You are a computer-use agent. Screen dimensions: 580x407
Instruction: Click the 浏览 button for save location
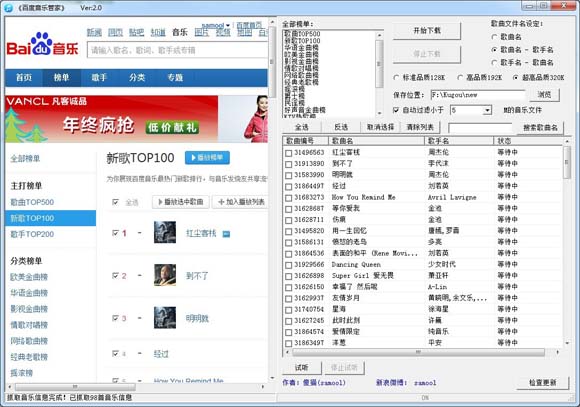(544, 95)
